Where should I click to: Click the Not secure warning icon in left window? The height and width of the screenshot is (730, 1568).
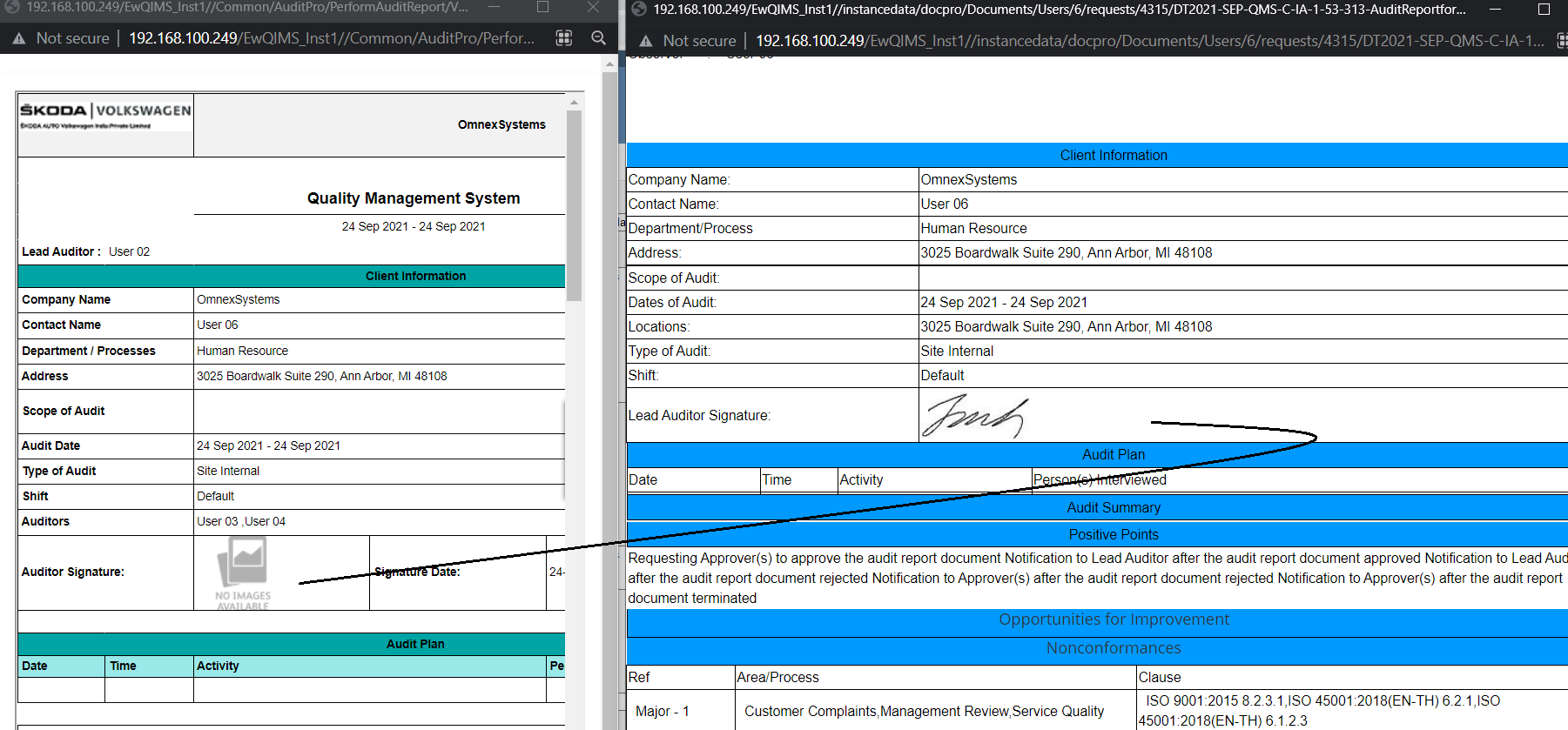point(19,39)
